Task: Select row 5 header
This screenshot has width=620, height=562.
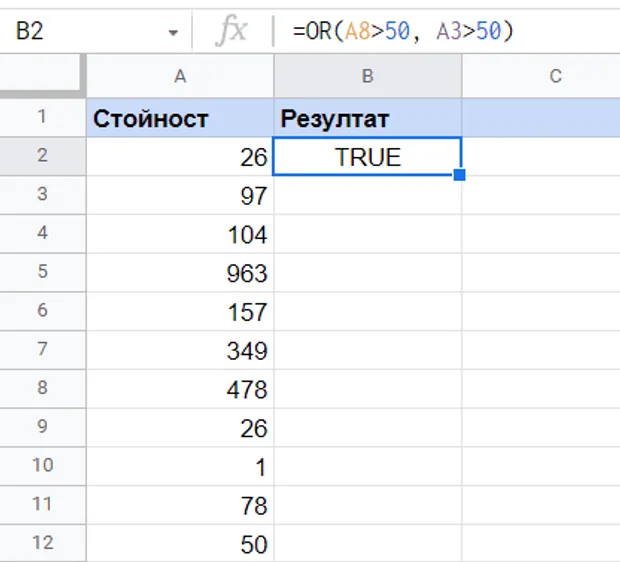Action: pyautogui.click(x=42, y=272)
